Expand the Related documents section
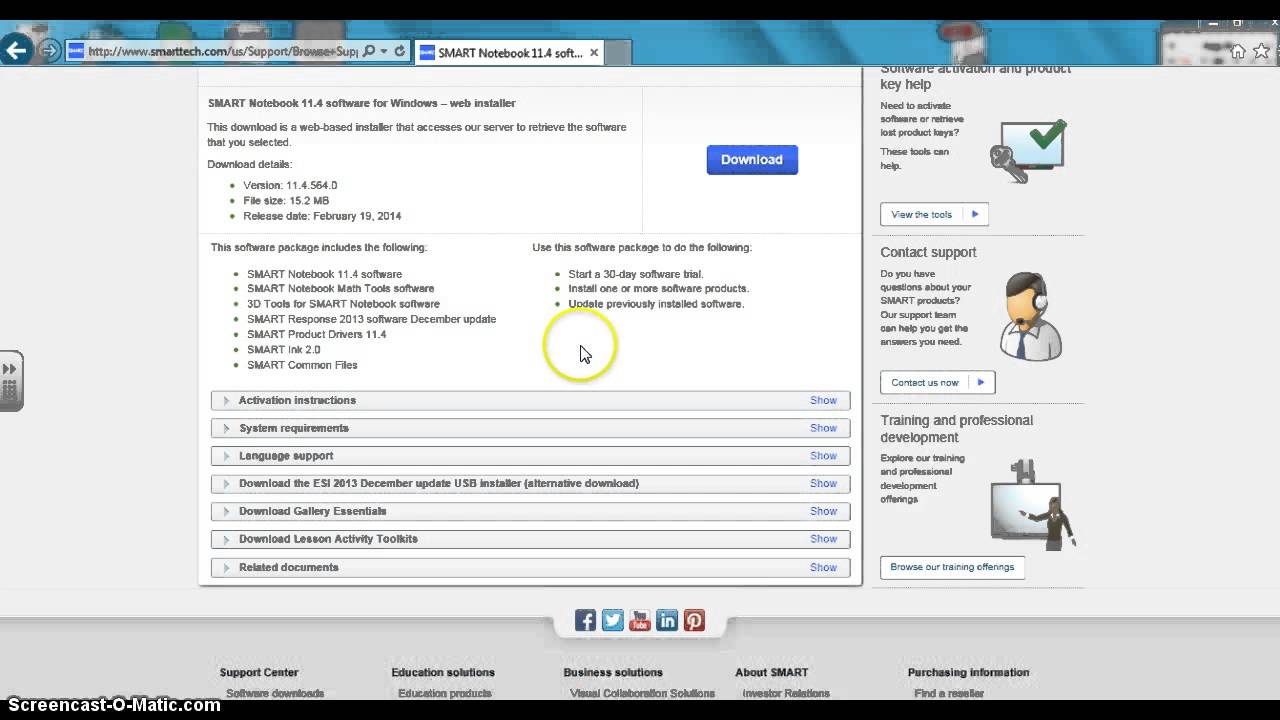The image size is (1280, 720). [530, 567]
